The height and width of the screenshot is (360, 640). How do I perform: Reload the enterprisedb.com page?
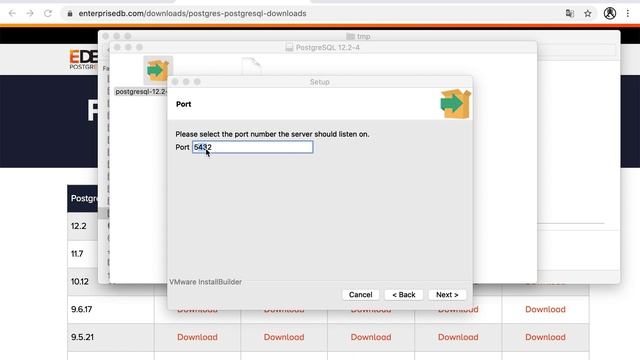[x=48, y=13]
